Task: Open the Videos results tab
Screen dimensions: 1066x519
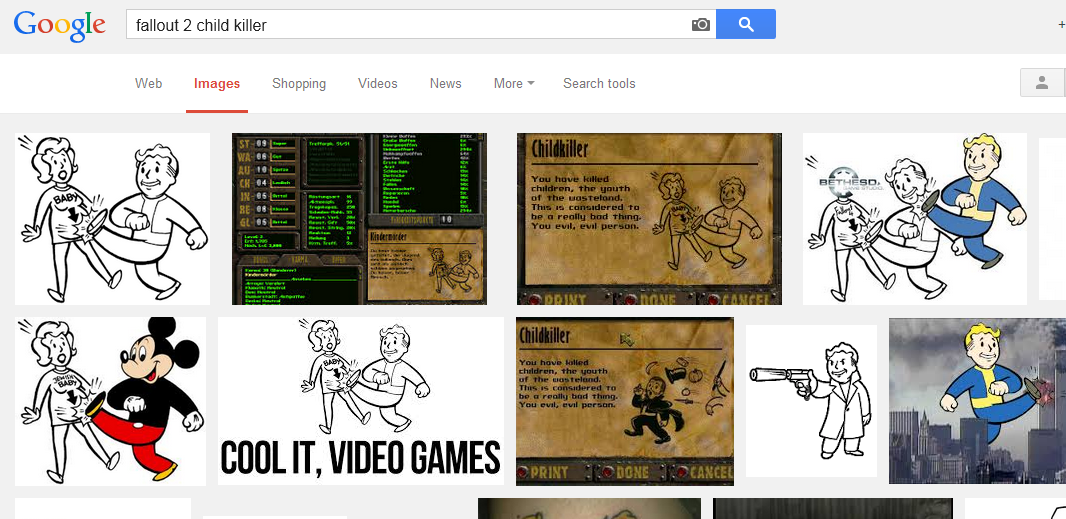Action: 378,84
